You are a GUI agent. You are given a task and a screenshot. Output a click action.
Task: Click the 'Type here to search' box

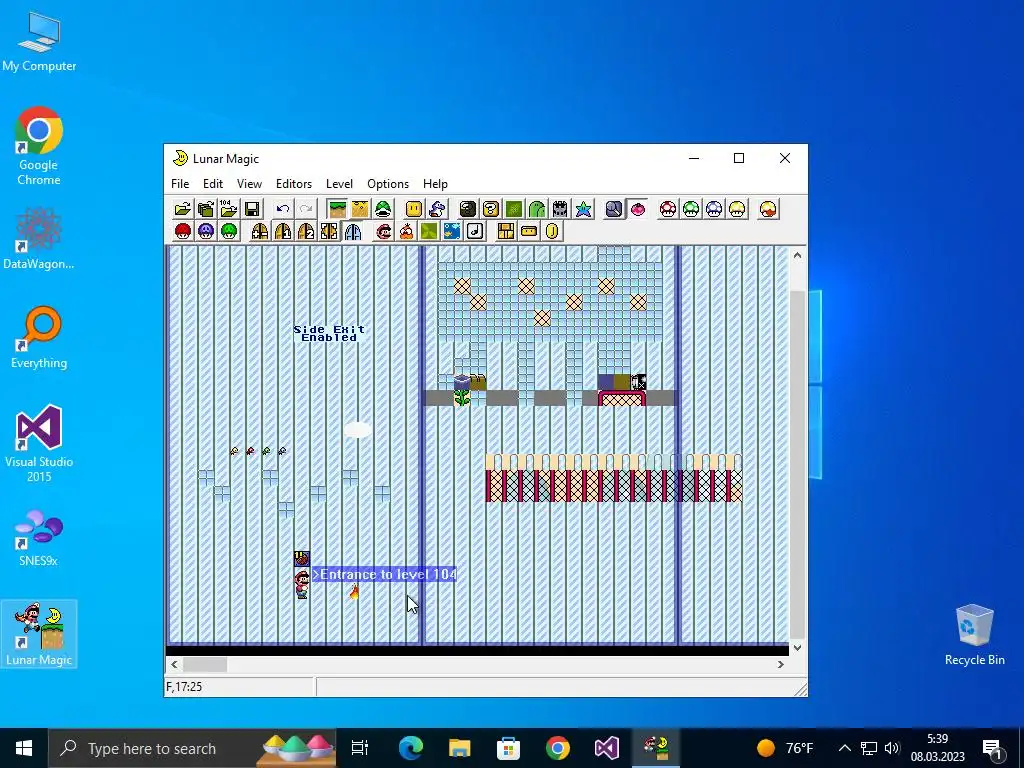click(x=192, y=748)
